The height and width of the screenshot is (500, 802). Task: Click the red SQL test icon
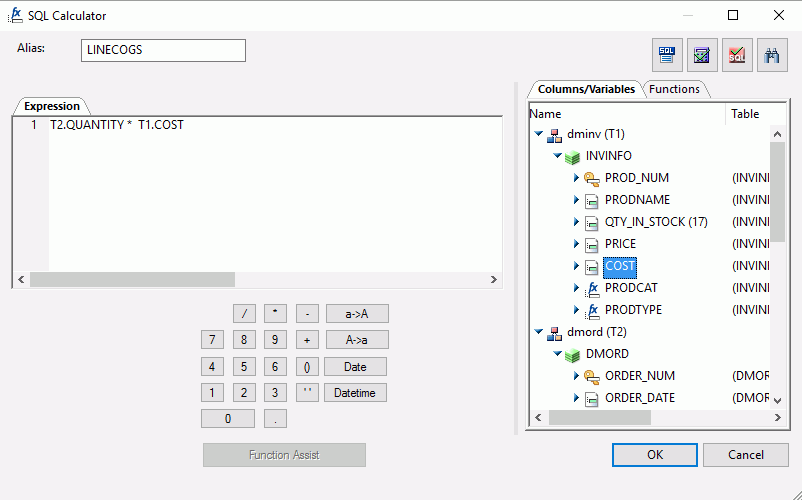pyautogui.click(x=737, y=55)
